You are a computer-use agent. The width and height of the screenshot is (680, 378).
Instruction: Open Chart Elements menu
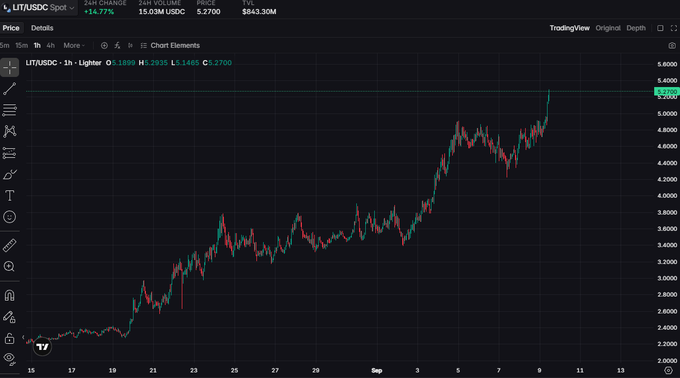click(x=170, y=46)
